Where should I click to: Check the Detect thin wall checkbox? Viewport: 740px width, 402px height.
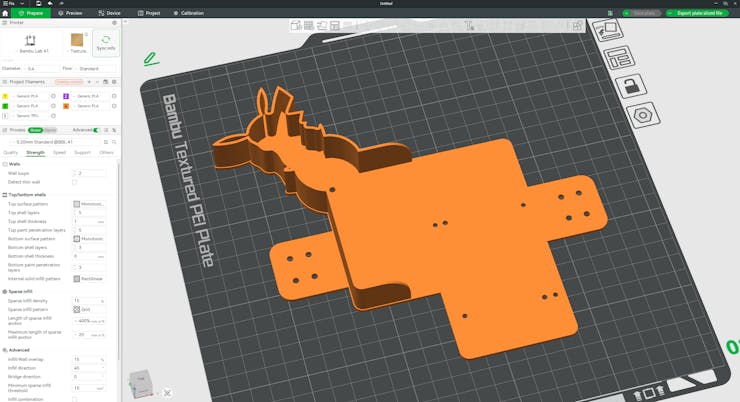[x=75, y=182]
